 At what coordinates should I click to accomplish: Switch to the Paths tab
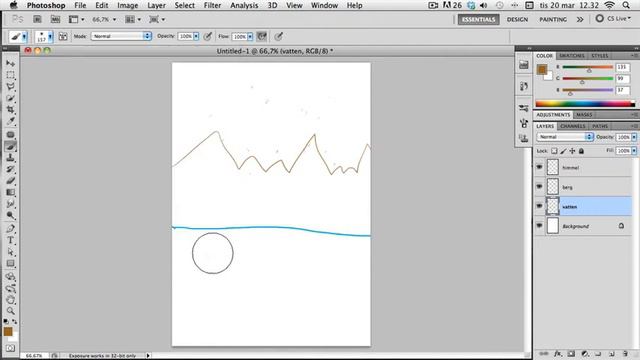click(x=600, y=126)
